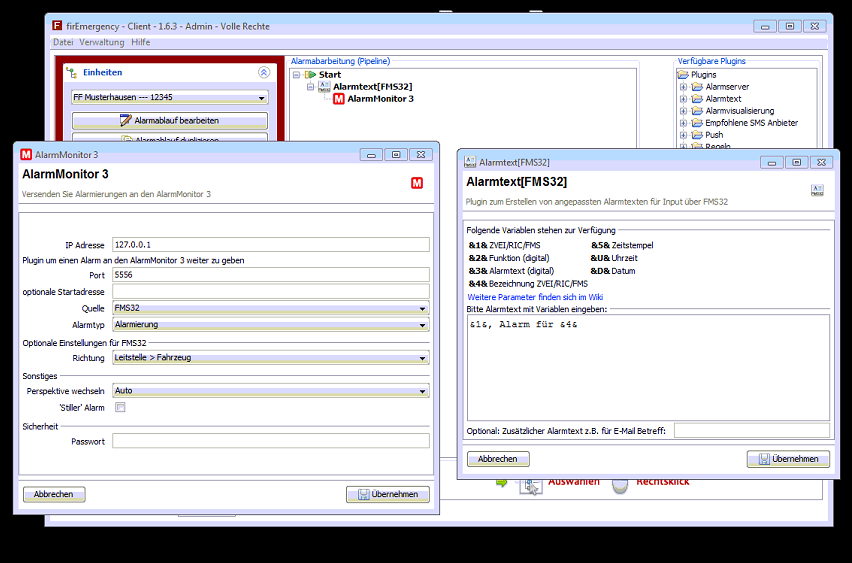Enable the 'Stiller' Alarm checkbox
This screenshot has width=852, height=563.
120,407
